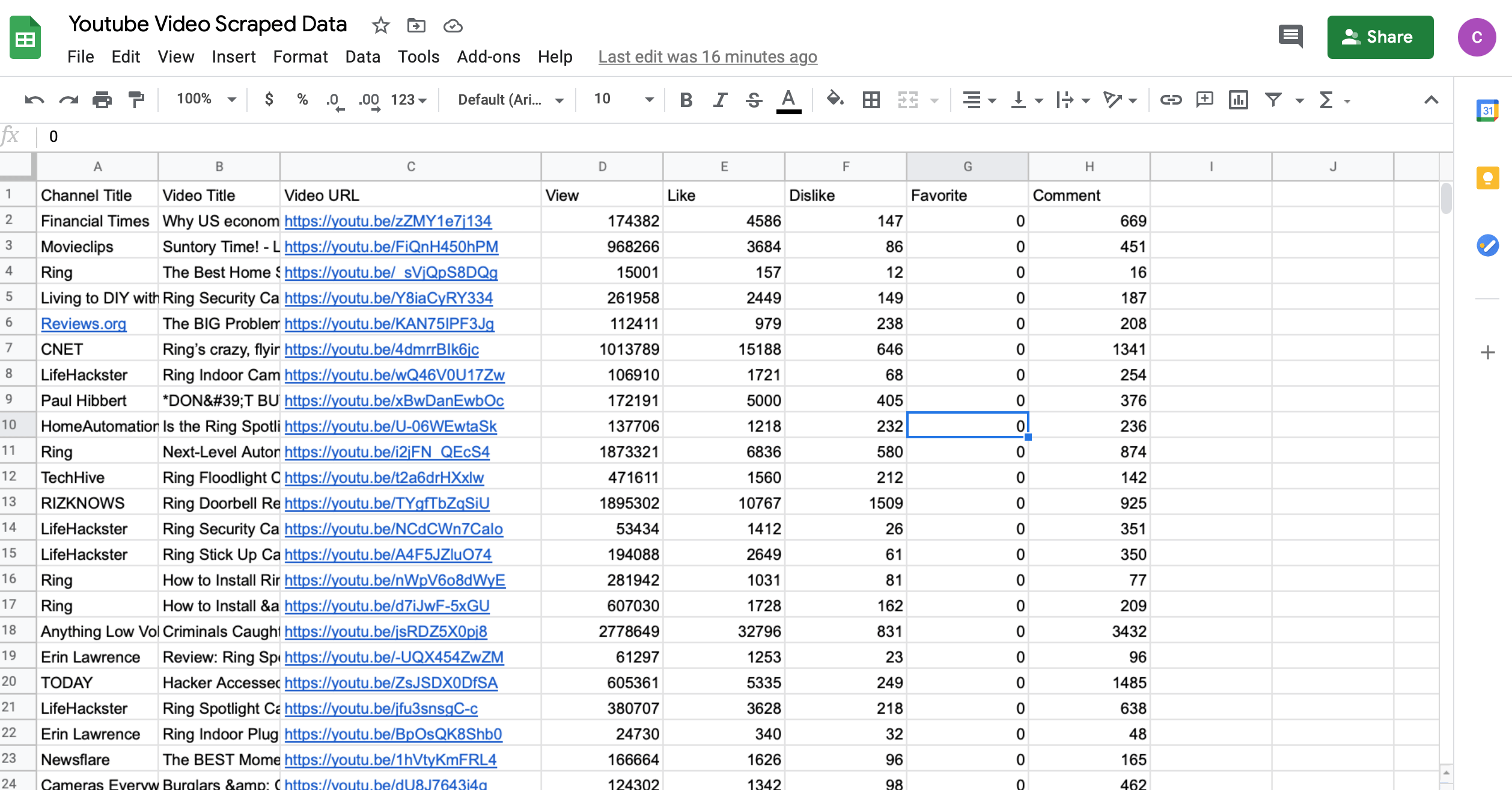Open the text color picker
The width and height of the screenshot is (1512, 790).
tap(788, 100)
